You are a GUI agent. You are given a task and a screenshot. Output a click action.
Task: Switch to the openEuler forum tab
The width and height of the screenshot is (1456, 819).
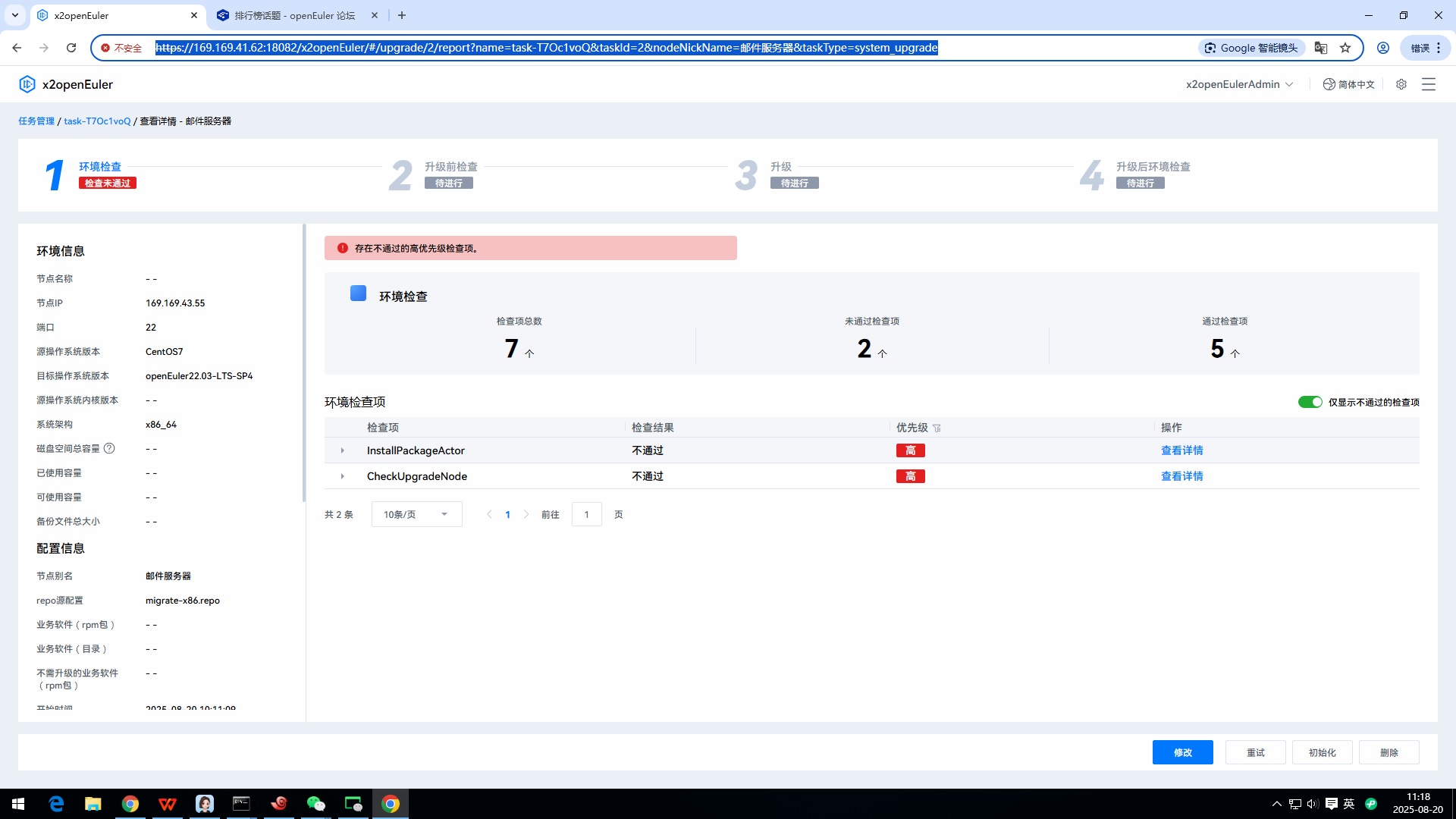[x=295, y=15]
